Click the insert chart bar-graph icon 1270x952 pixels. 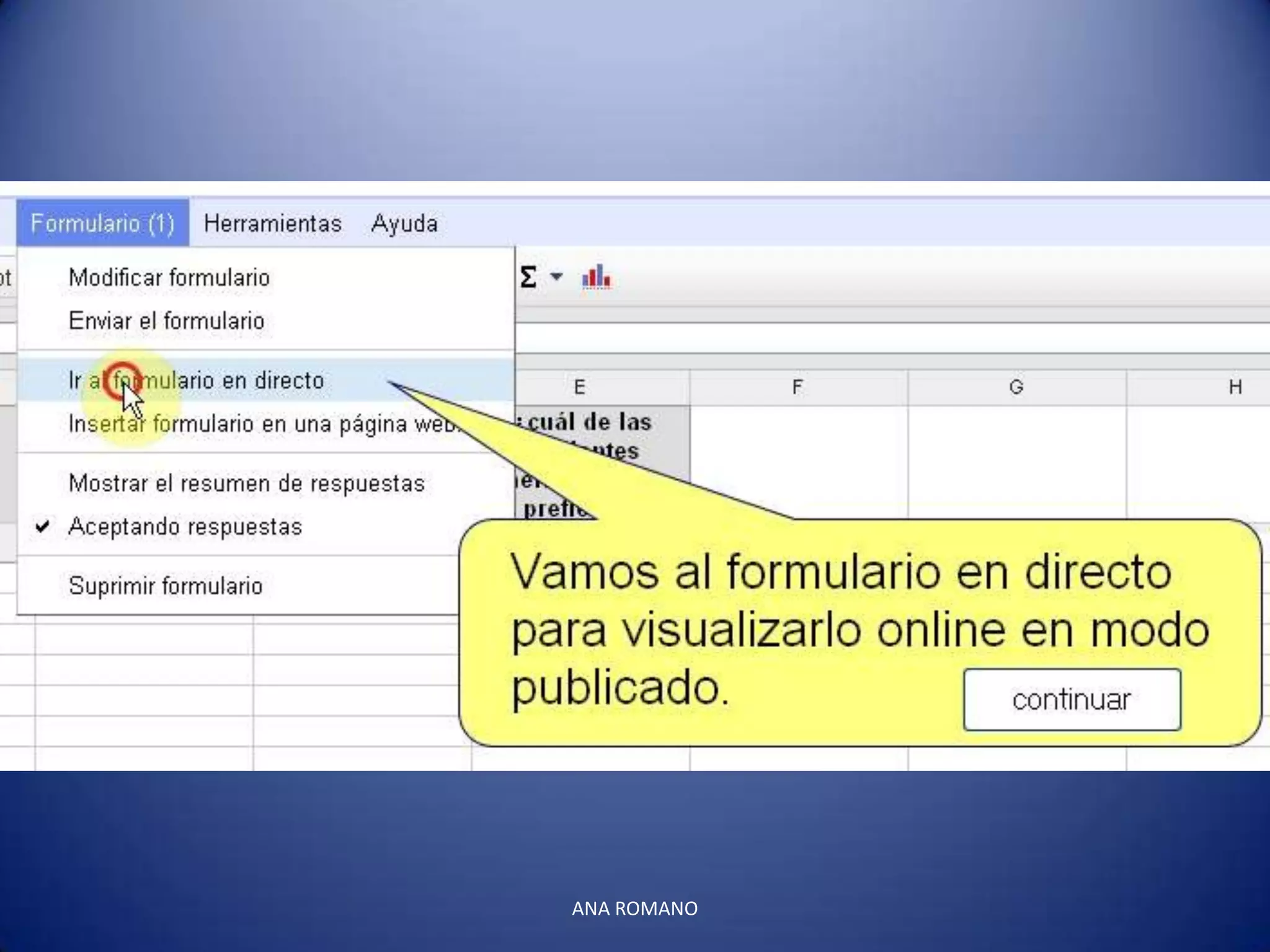[596, 277]
